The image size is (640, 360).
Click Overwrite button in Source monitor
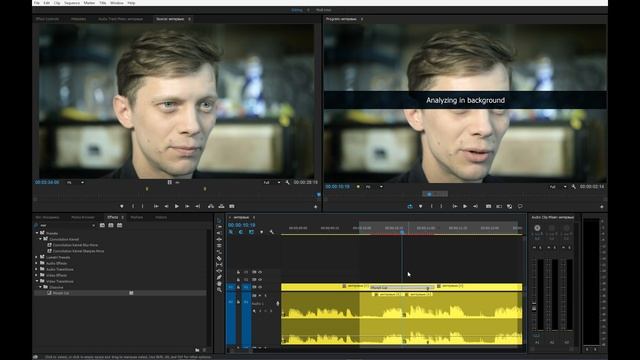click(221, 207)
